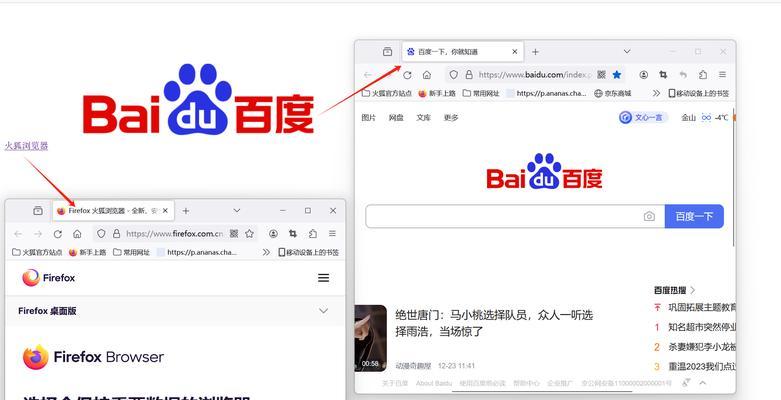Click the 网盘 link on the Baidu page

click(x=396, y=118)
